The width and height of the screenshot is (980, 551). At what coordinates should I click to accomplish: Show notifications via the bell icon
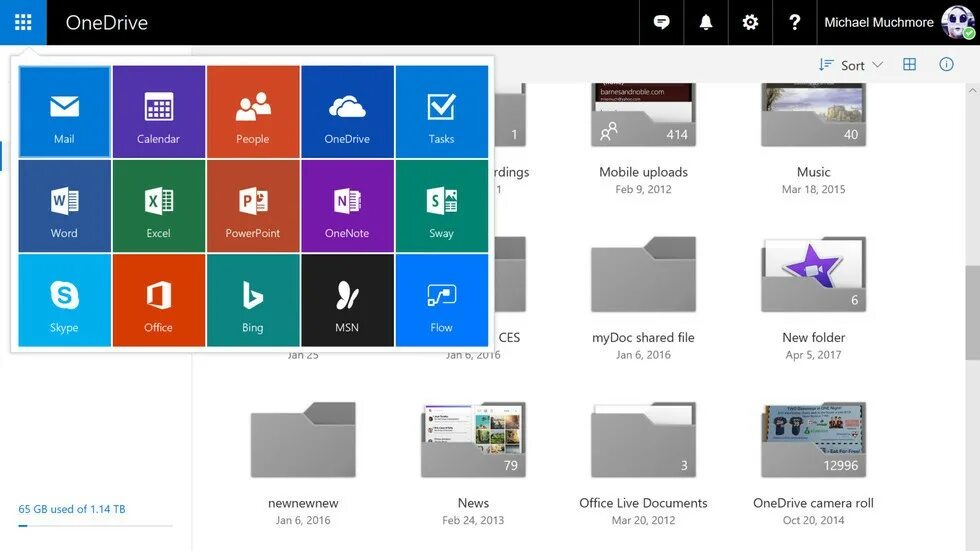706,22
